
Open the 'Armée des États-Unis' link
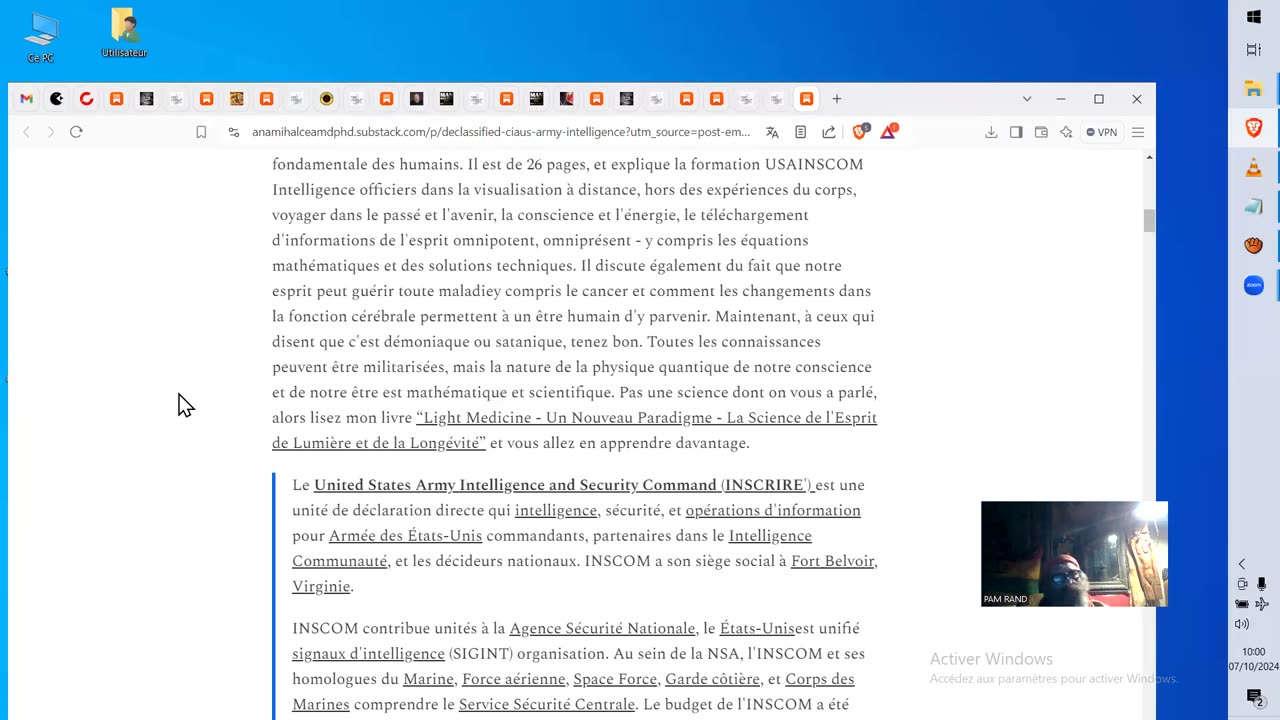coord(405,536)
